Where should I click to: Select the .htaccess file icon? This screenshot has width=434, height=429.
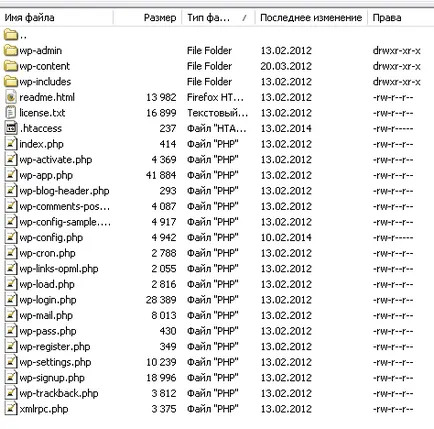[11, 128]
